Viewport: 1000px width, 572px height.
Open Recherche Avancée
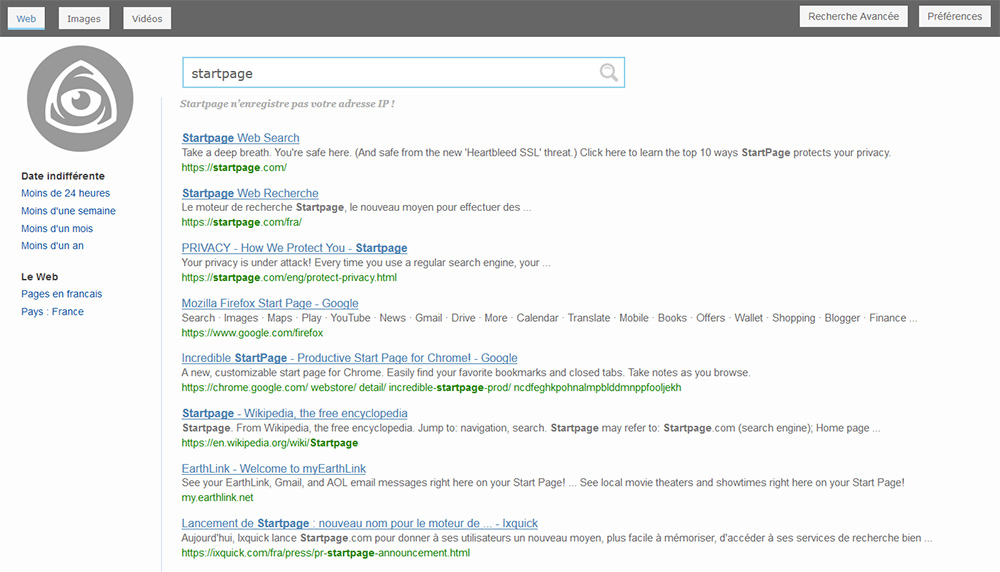(853, 17)
